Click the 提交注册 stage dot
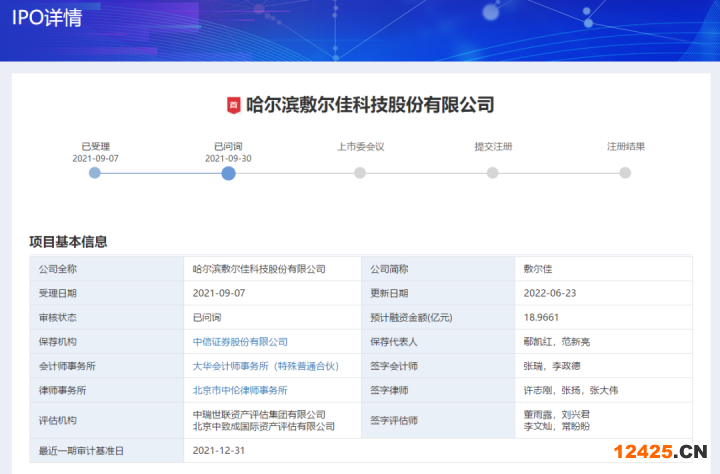This screenshot has width=720, height=474. click(492, 172)
